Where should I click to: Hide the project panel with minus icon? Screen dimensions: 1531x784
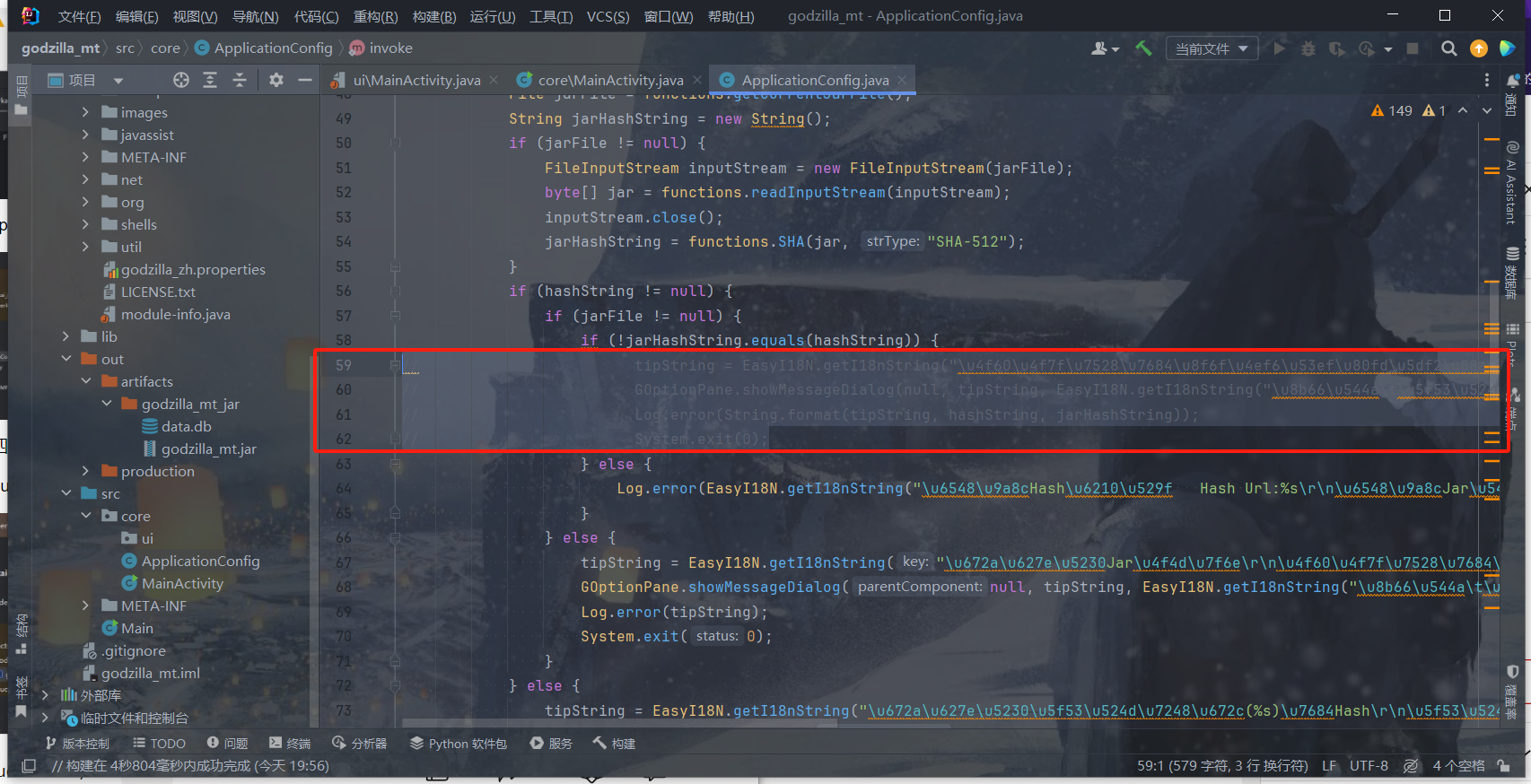pyautogui.click(x=305, y=80)
